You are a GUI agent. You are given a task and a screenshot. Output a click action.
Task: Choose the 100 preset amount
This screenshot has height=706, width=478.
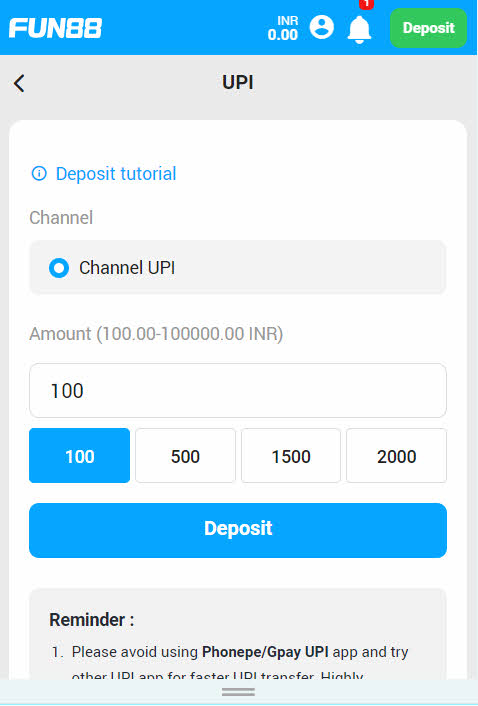[x=80, y=456]
